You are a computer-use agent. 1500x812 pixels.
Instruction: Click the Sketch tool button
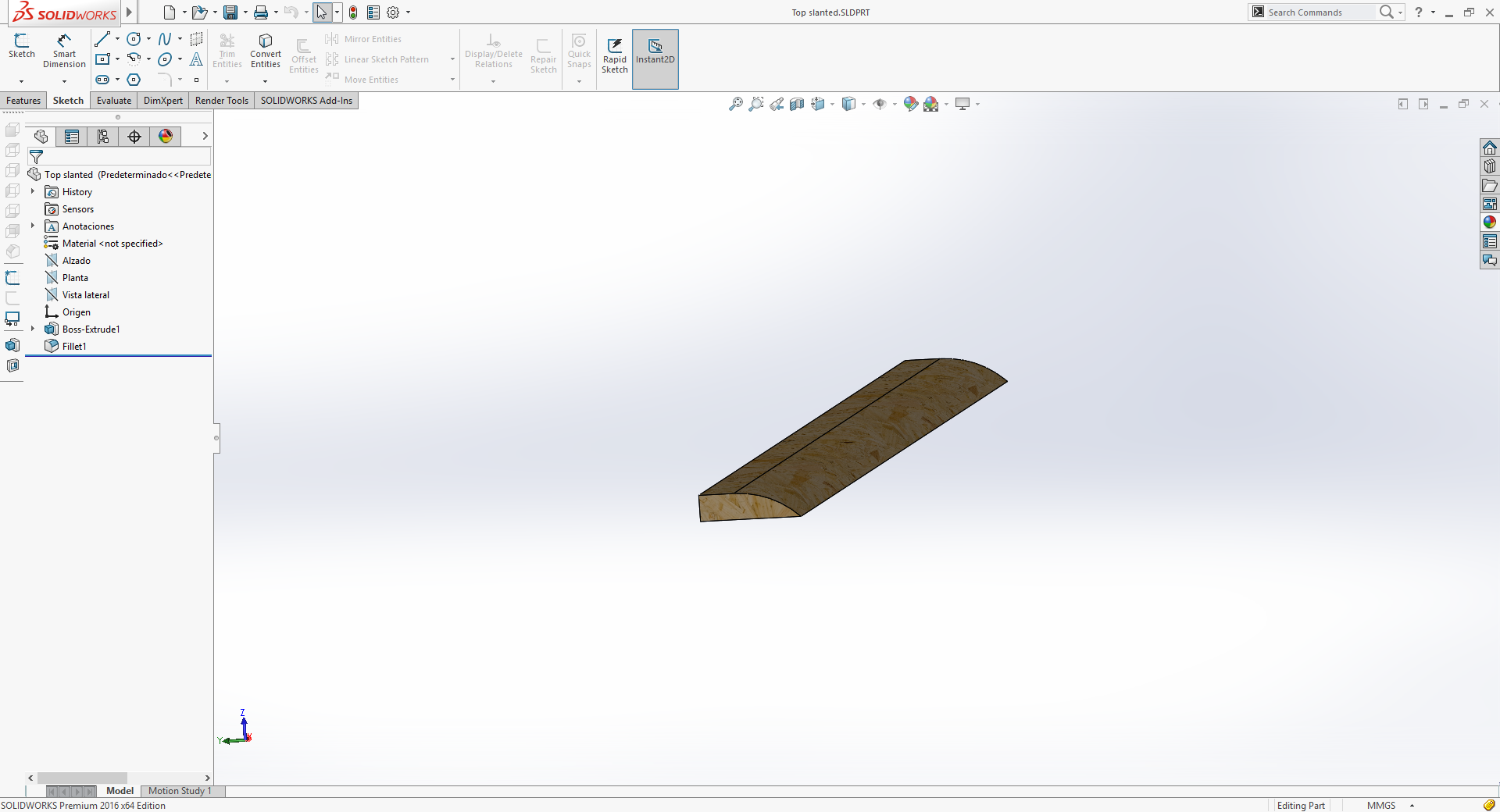pyautogui.click(x=22, y=47)
